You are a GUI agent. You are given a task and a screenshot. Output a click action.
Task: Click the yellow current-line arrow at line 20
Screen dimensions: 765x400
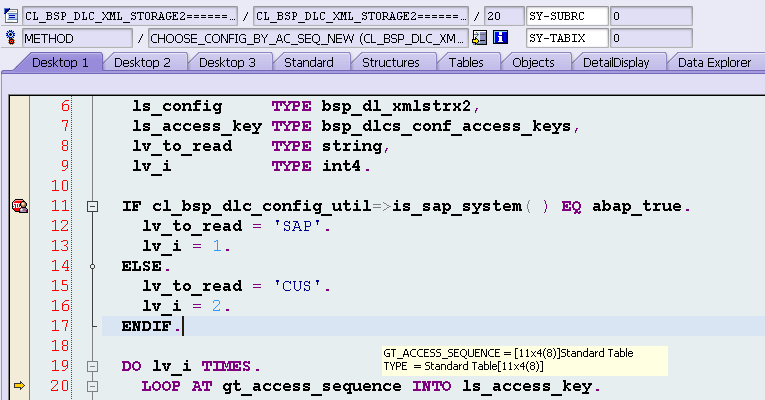tap(19, 385)
